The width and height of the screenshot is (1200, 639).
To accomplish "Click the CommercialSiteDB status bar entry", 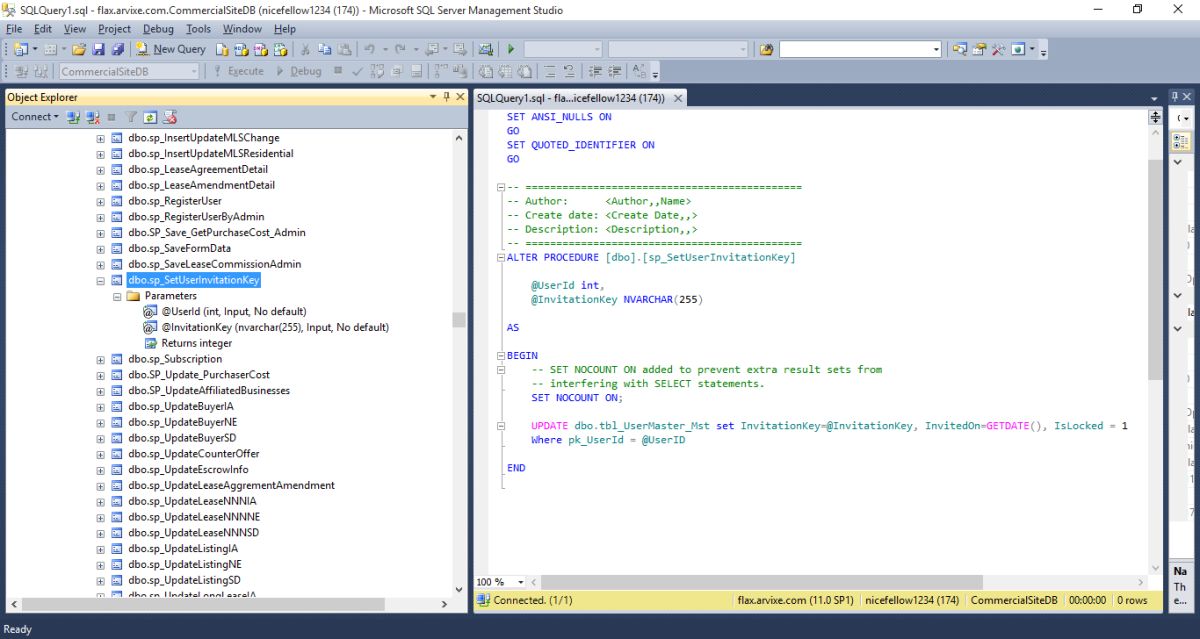I will [1014, 600].
